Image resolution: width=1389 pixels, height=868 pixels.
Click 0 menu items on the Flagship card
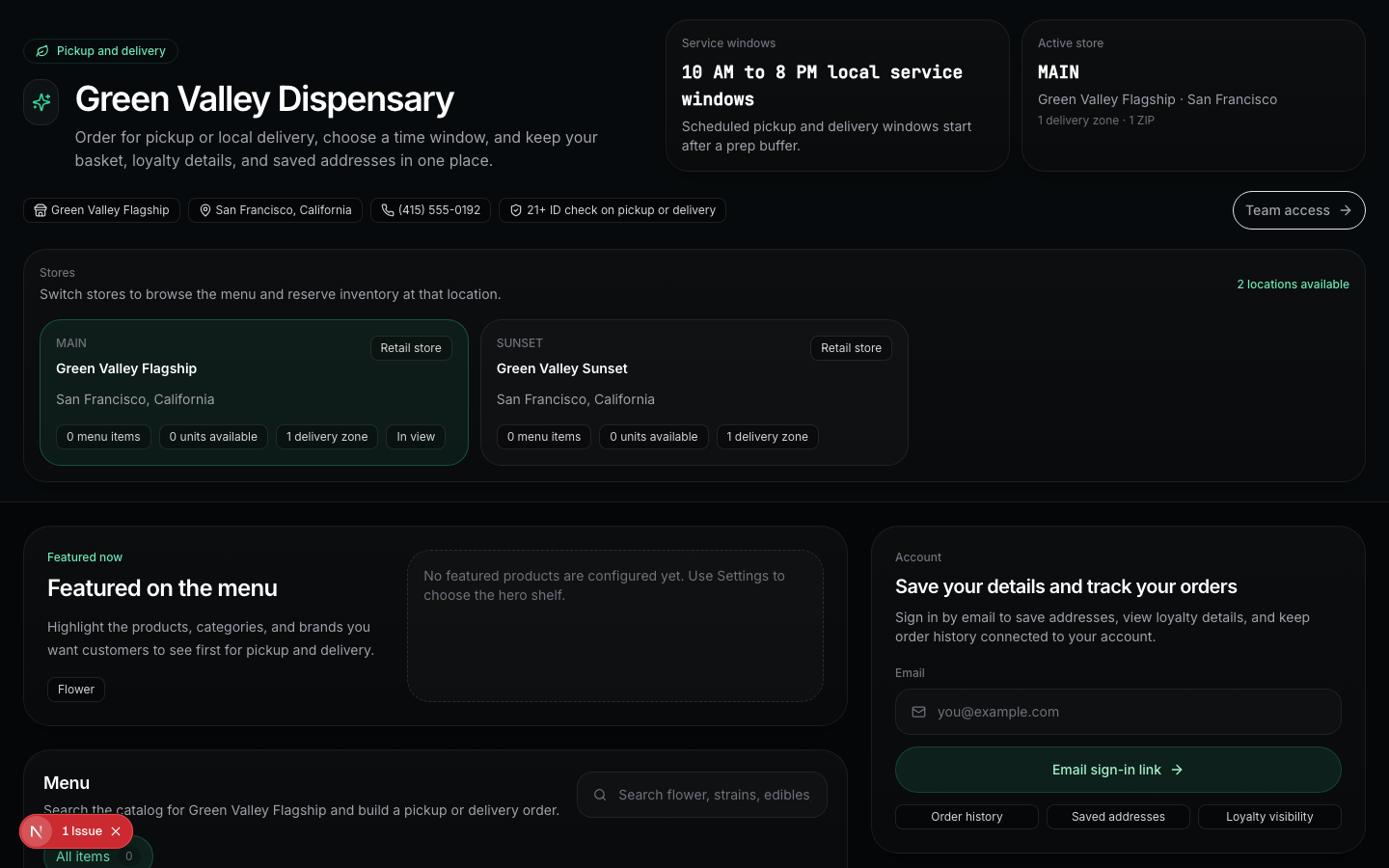point(103,437)
